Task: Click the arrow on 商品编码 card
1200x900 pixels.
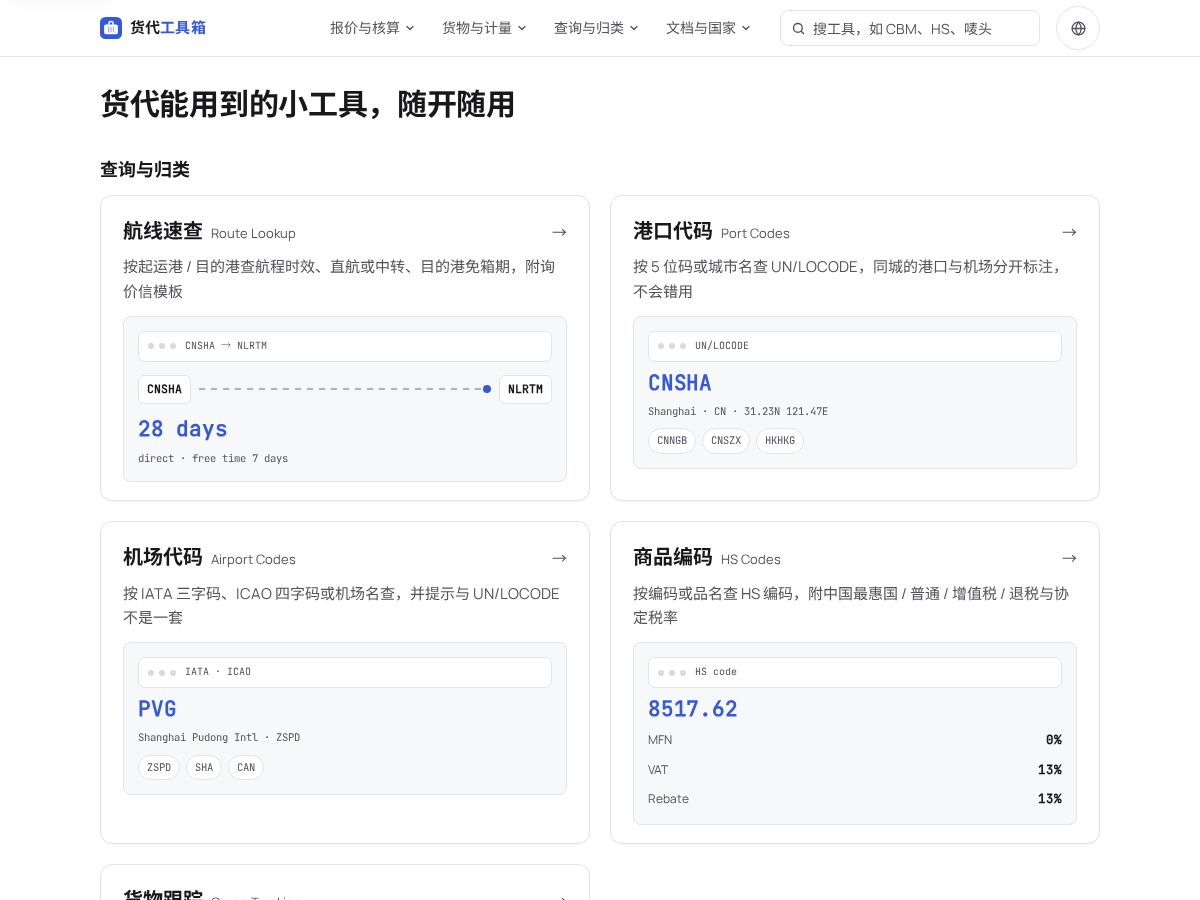Action: (x=1069, y=558)
